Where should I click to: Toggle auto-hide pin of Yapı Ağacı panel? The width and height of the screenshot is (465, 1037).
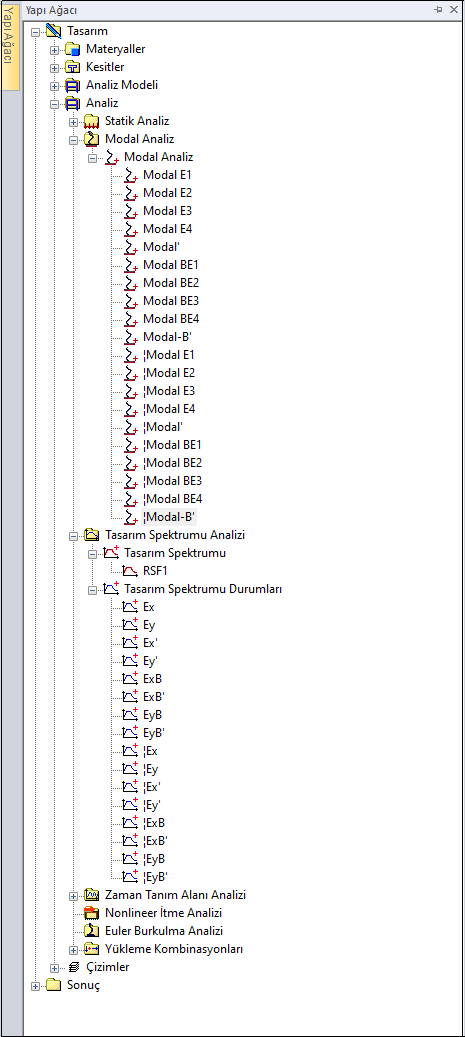(437, 10)
